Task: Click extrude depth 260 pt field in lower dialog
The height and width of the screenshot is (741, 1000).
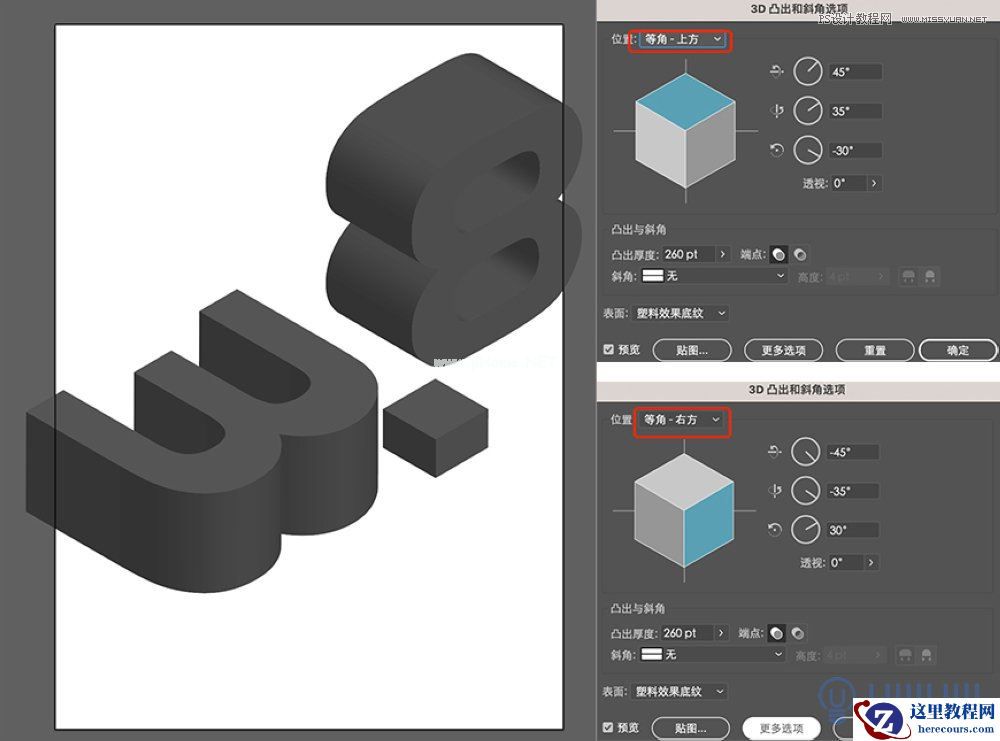Action: (687, 633)
